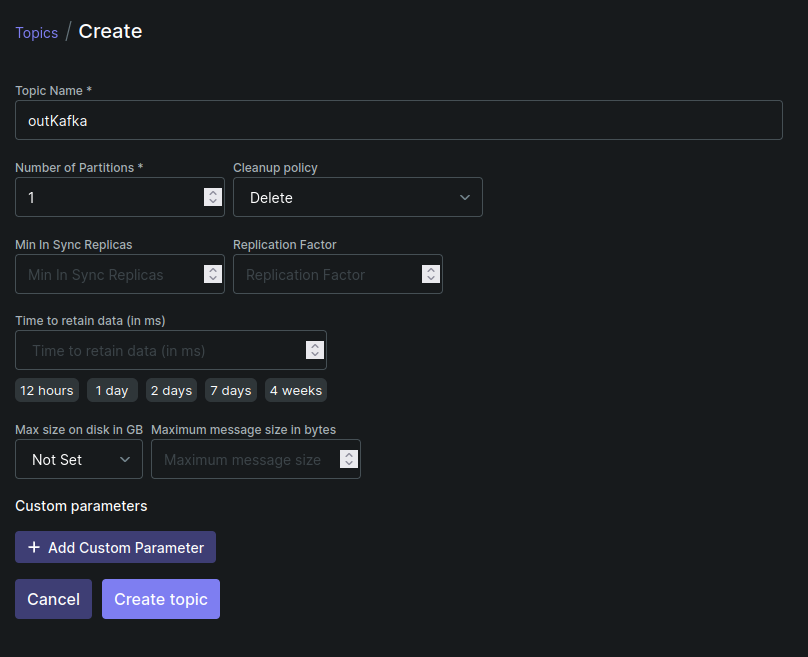Click the Topic Name input field

pos(398,120)
